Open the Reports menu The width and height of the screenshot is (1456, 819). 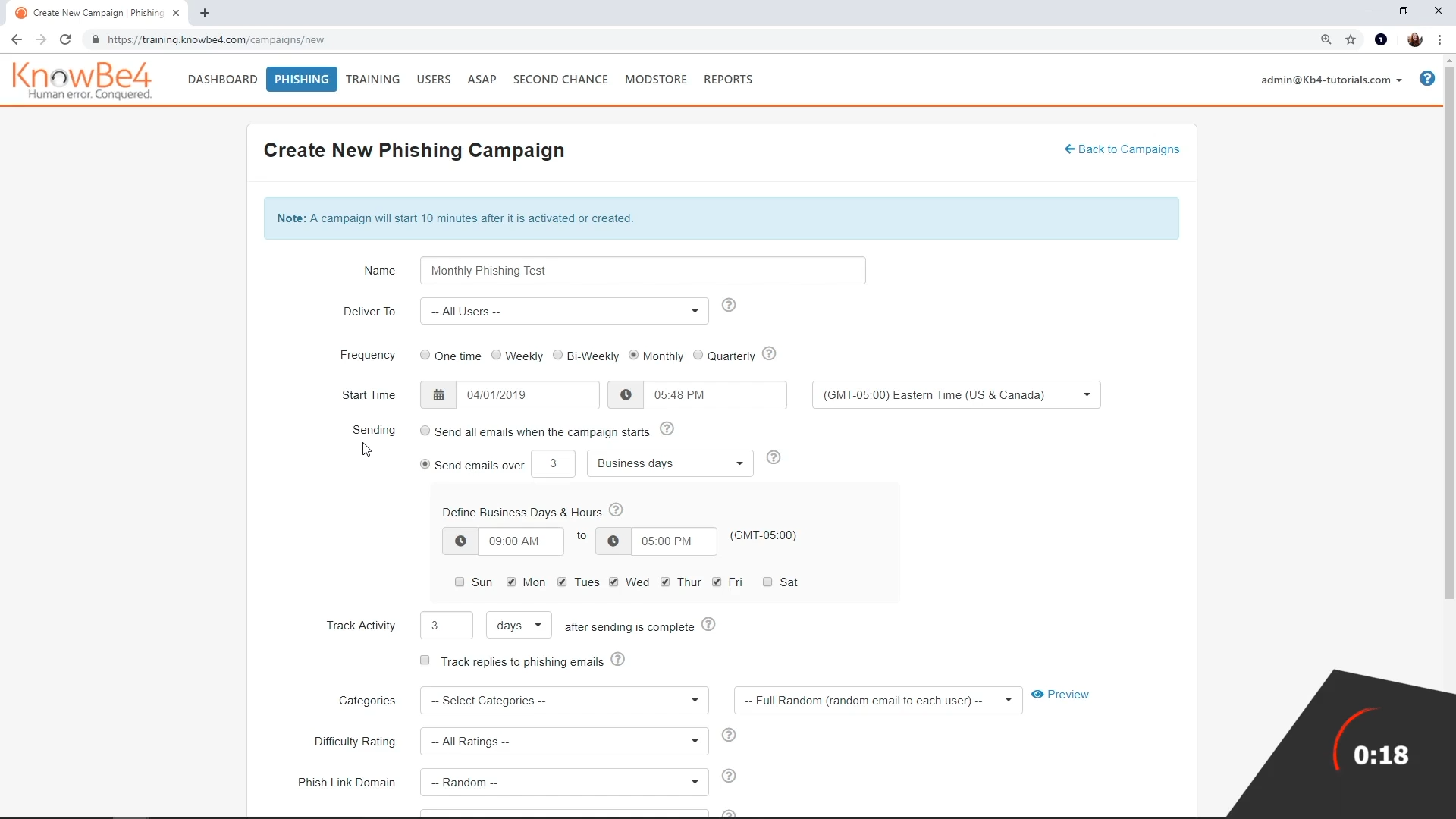point(728,80)
